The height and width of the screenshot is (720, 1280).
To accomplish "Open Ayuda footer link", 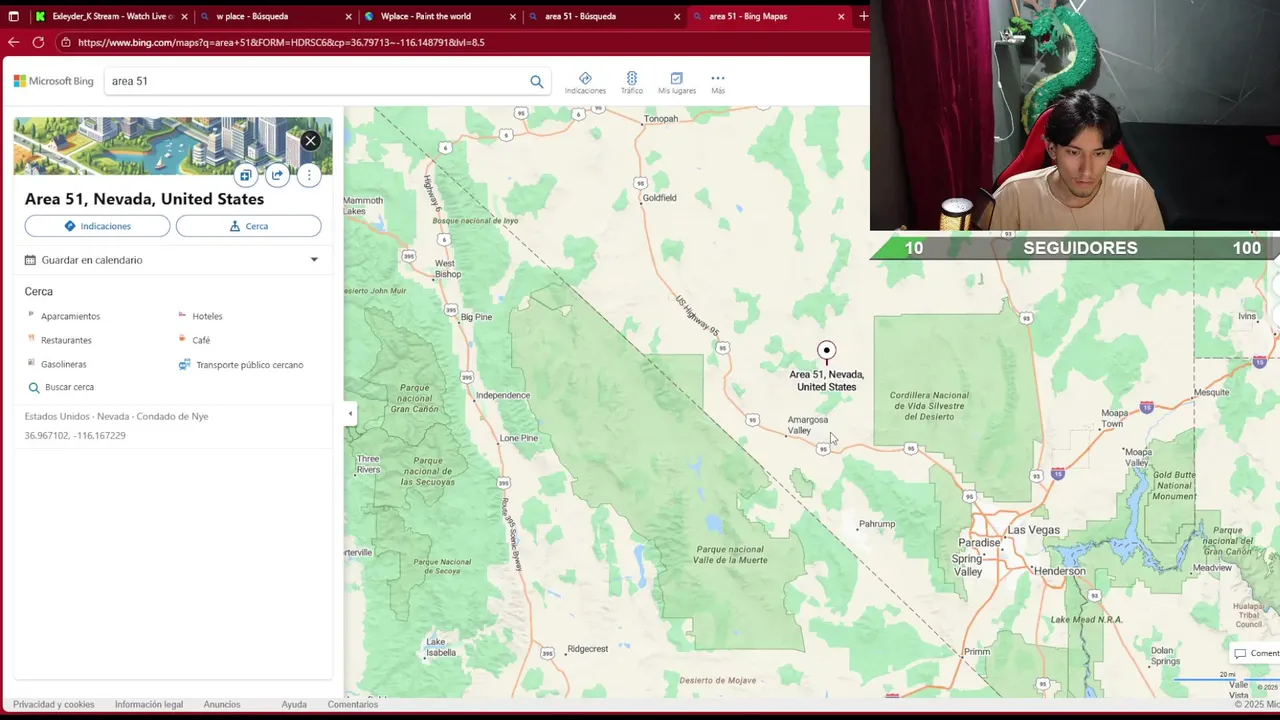I will (x=294, y=705).
